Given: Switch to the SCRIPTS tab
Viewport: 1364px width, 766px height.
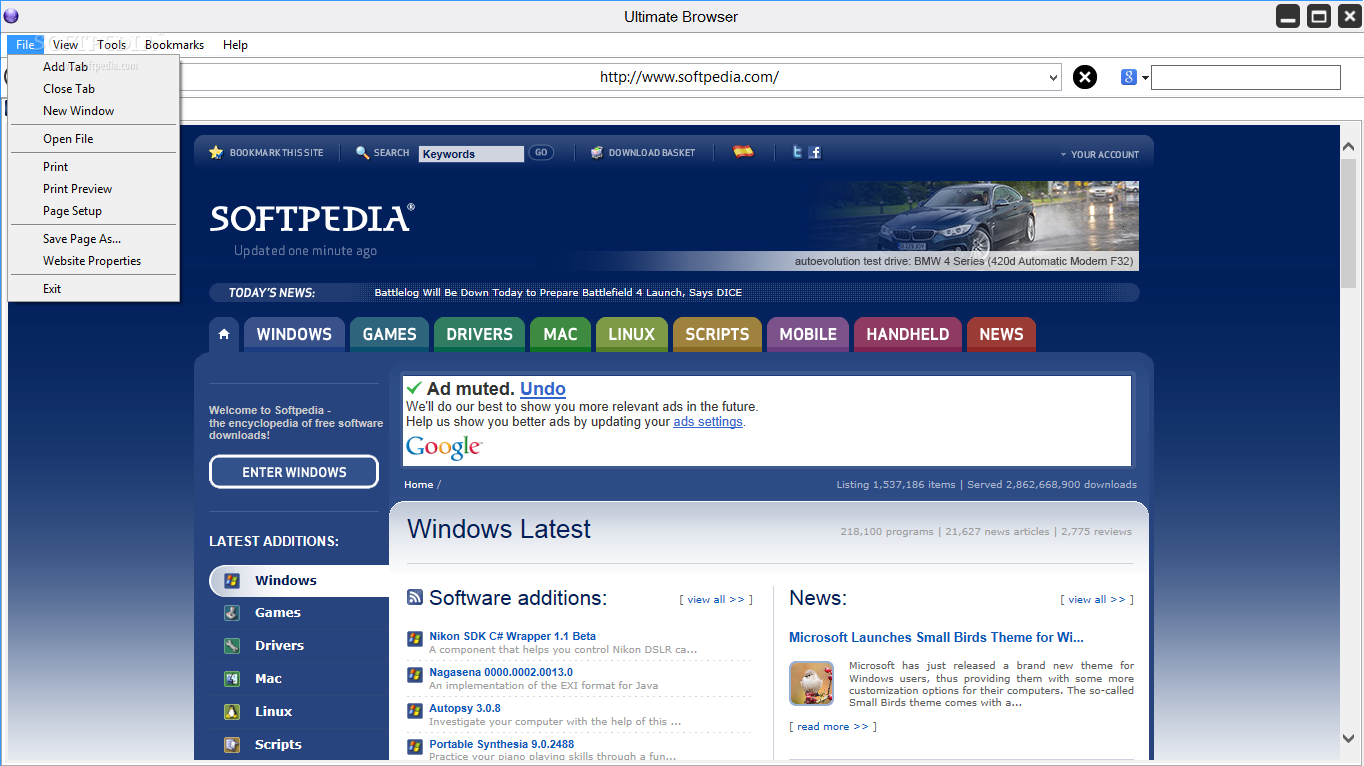Looking at the screenshot, I should 717,334.
